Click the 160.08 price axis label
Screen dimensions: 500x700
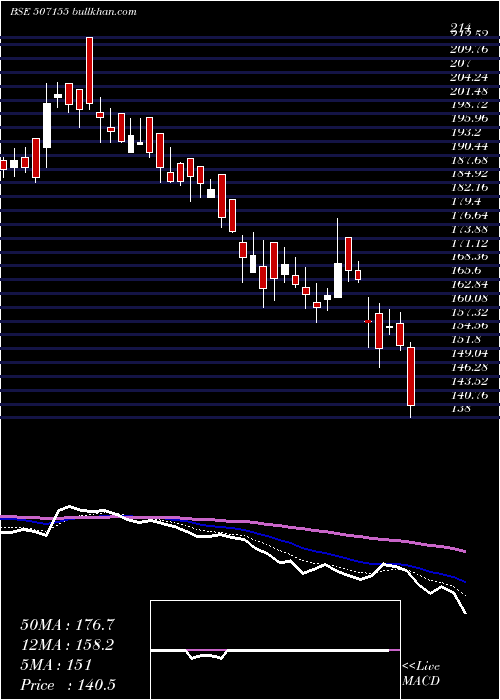pos(468,298)
